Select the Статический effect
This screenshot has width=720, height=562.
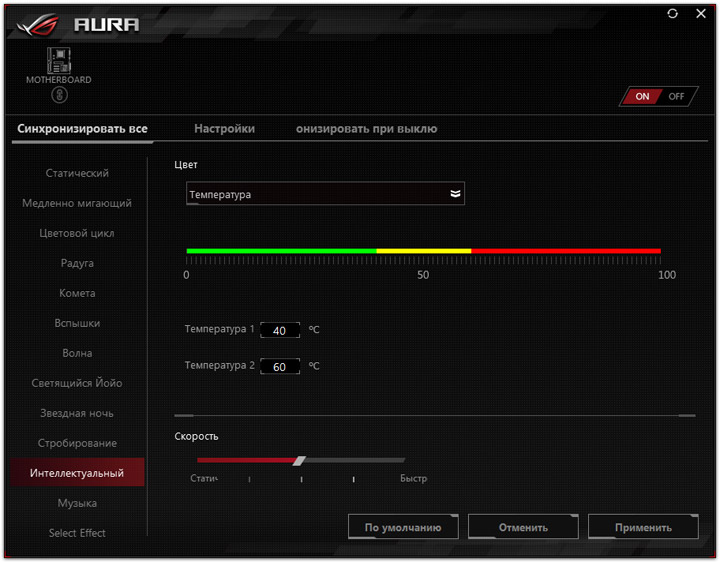point(77,173)
